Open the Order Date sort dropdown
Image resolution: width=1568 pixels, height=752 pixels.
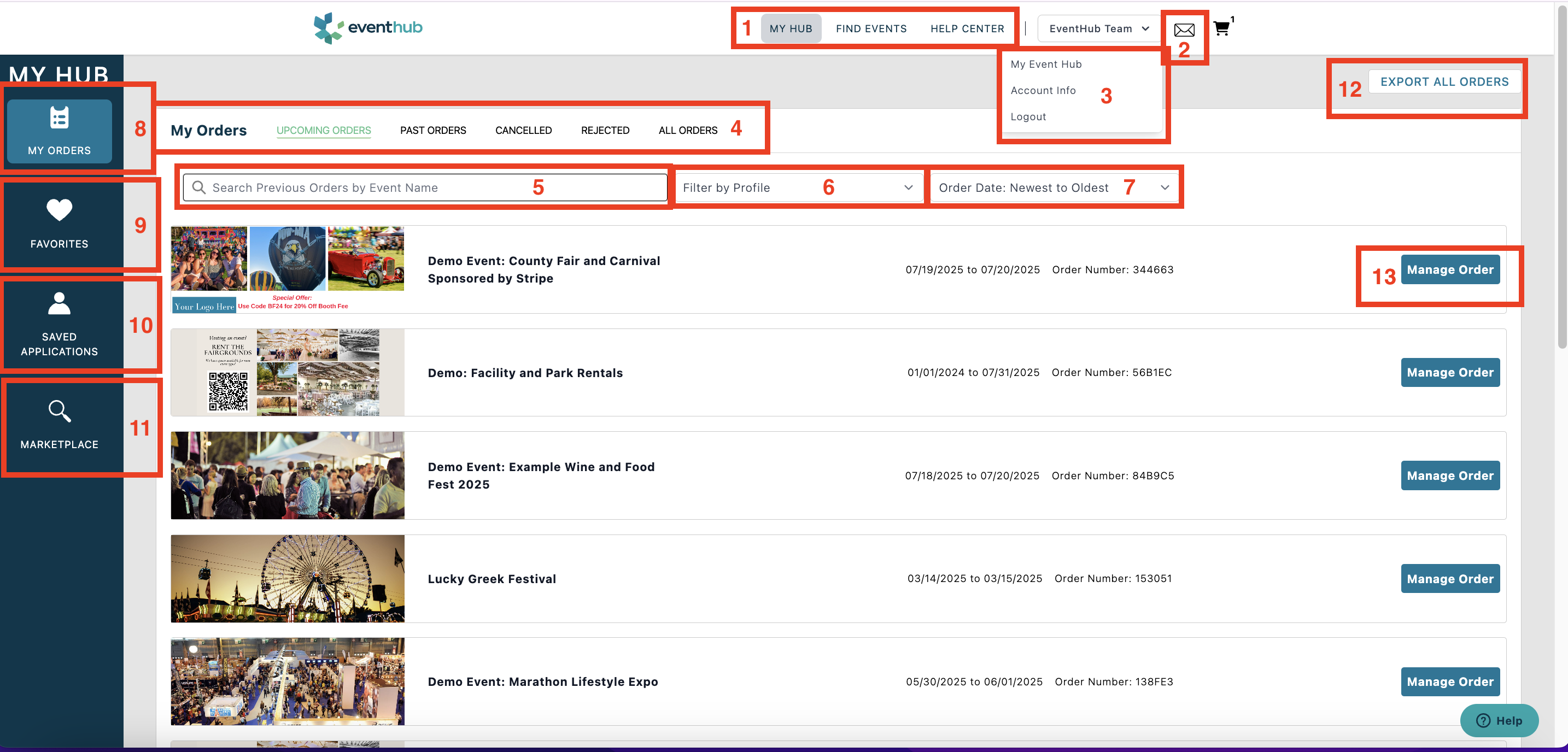(1054, 187)
